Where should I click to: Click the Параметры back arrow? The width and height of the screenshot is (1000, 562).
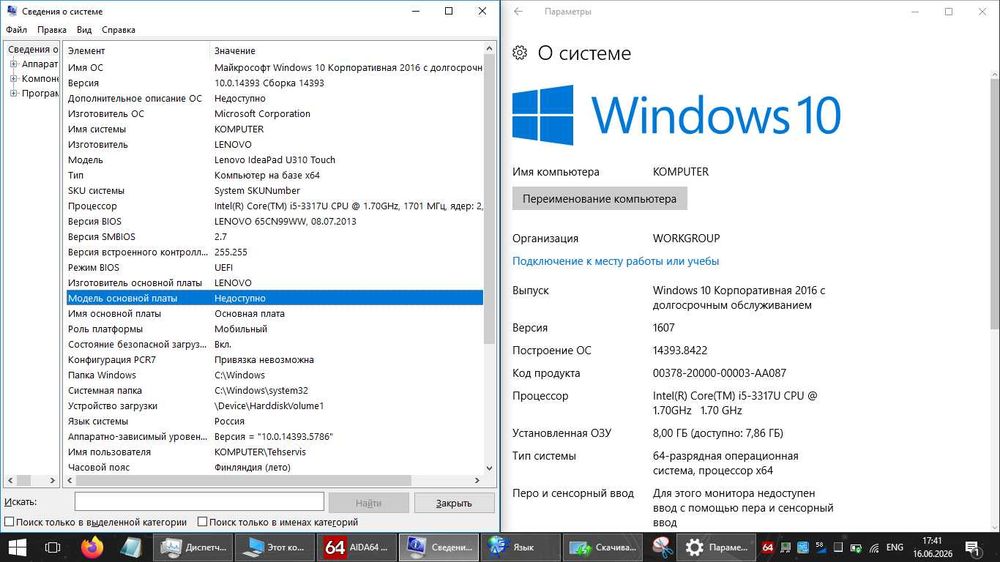point(518,11)
